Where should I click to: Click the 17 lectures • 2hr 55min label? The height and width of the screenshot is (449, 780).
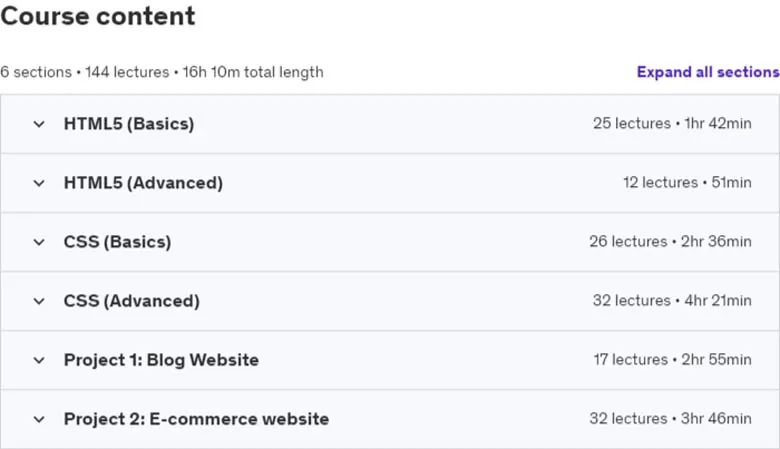click(673, 359)
